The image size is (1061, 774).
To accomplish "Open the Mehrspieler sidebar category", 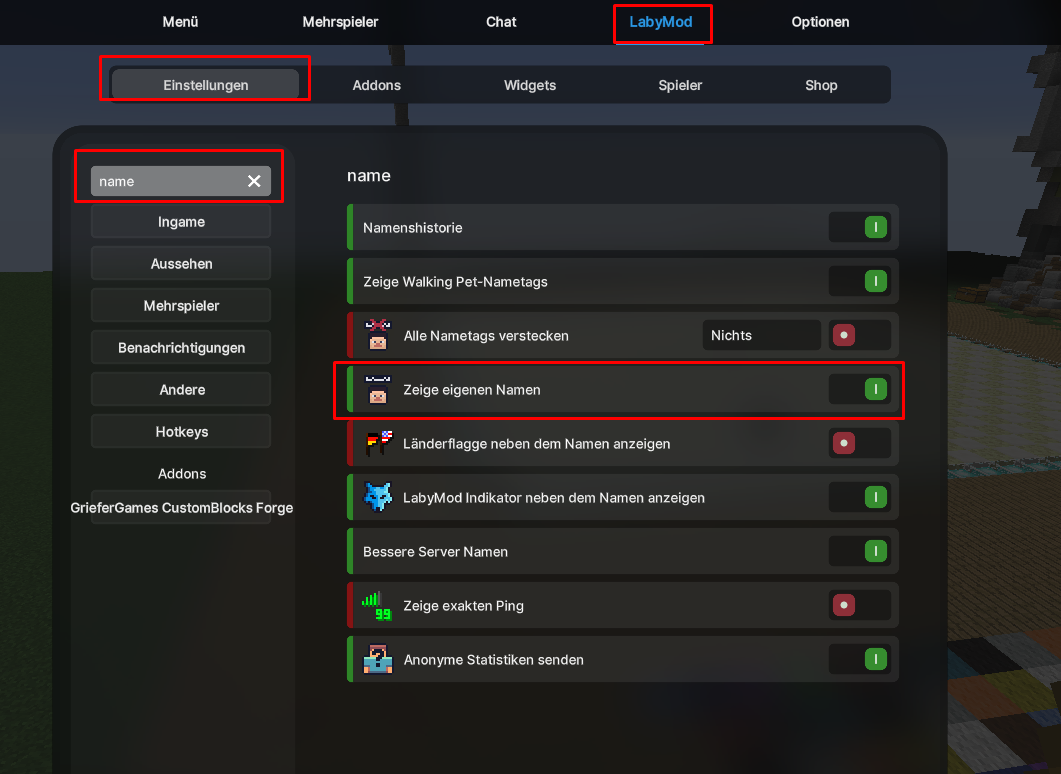I will coord(181,306).
